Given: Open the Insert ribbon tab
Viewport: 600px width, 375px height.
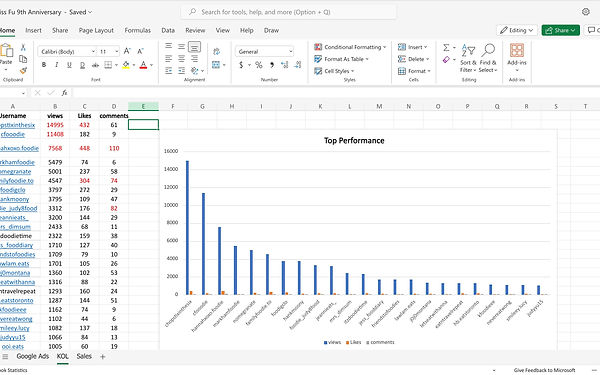Looking at the screenshot, I should pyautogui.click(x=33, y=30).
